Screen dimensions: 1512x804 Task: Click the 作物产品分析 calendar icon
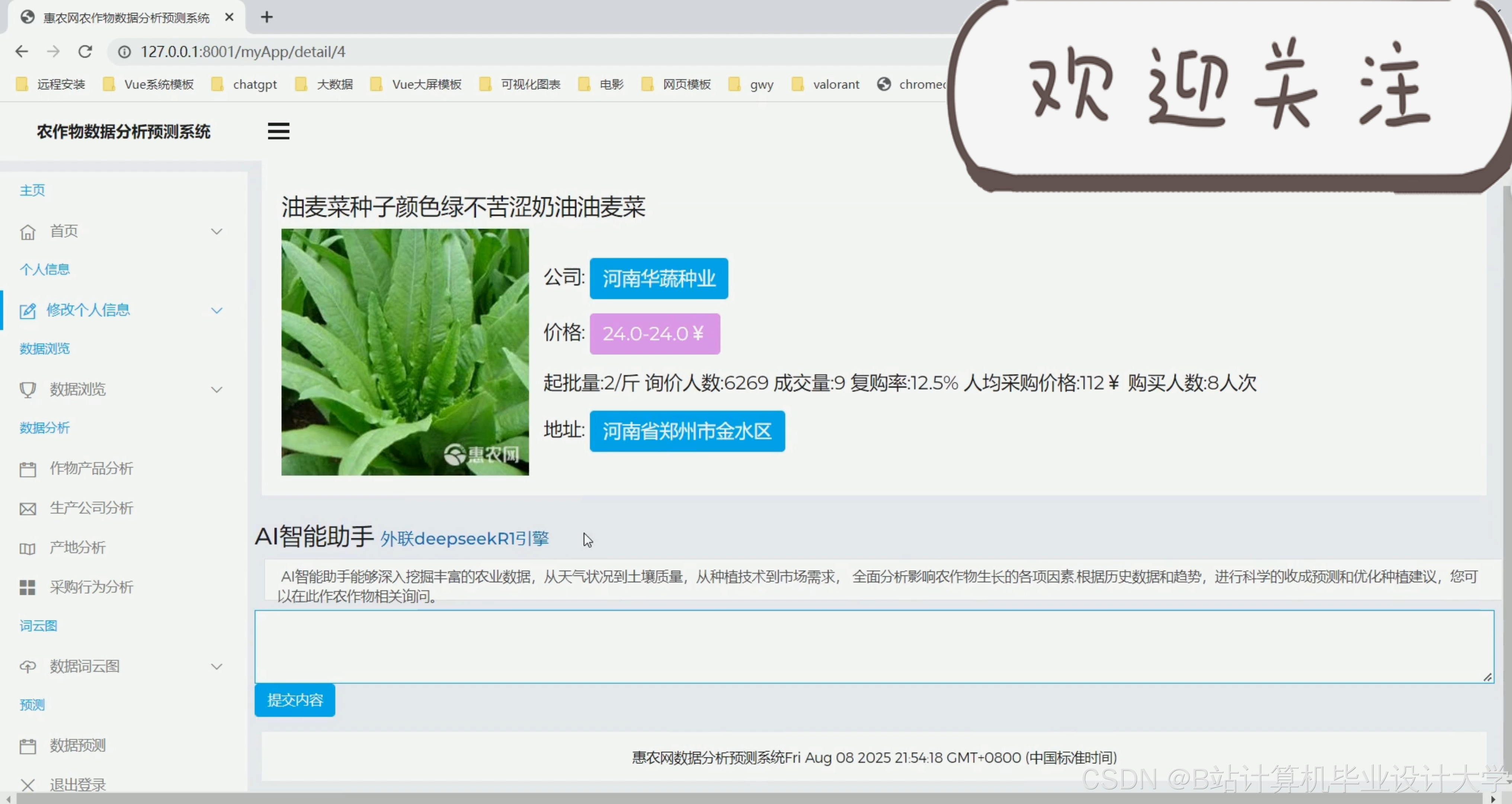click(x=28, y=468)
